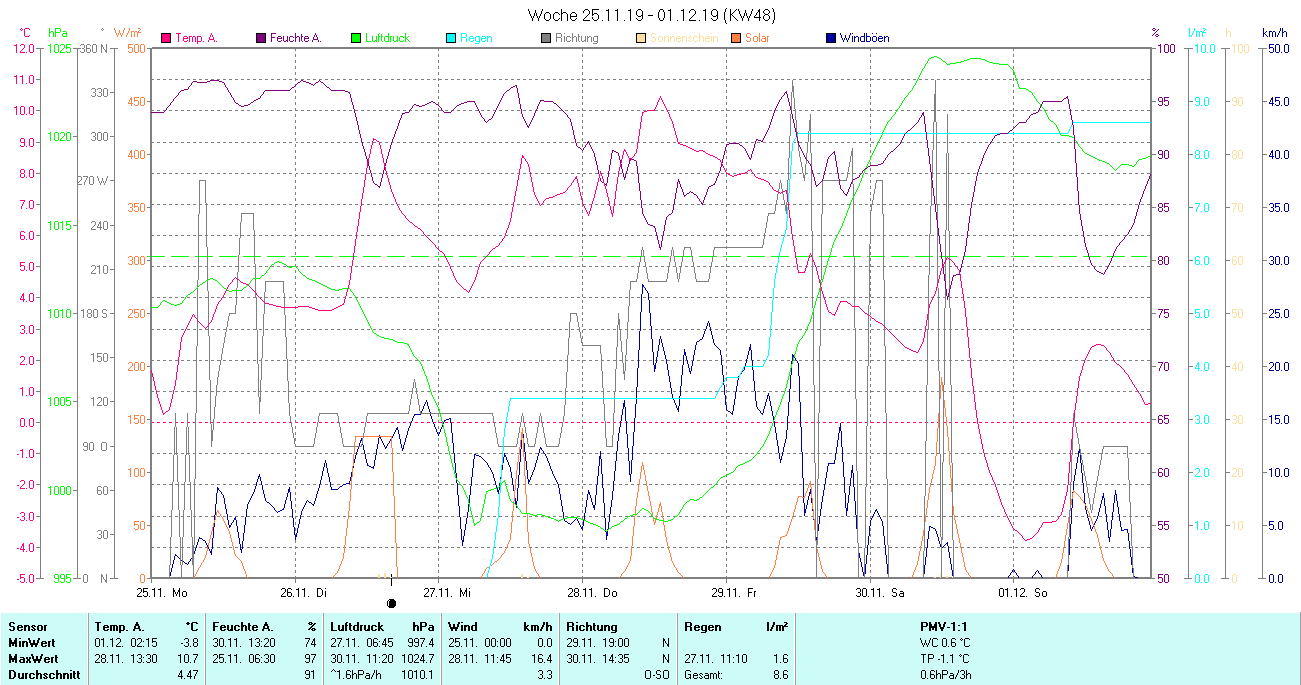
Task: Click the minimum temperature value '-3.8'
Action: pos(190,642)
